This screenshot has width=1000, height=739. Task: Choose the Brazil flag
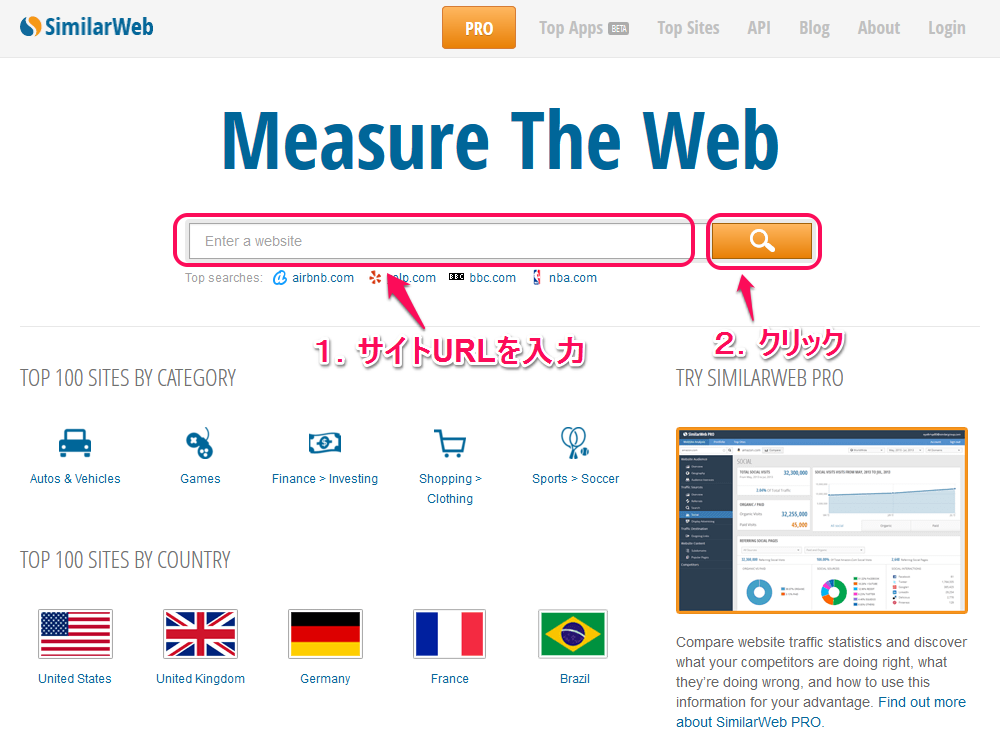click(x=575, y=634)
